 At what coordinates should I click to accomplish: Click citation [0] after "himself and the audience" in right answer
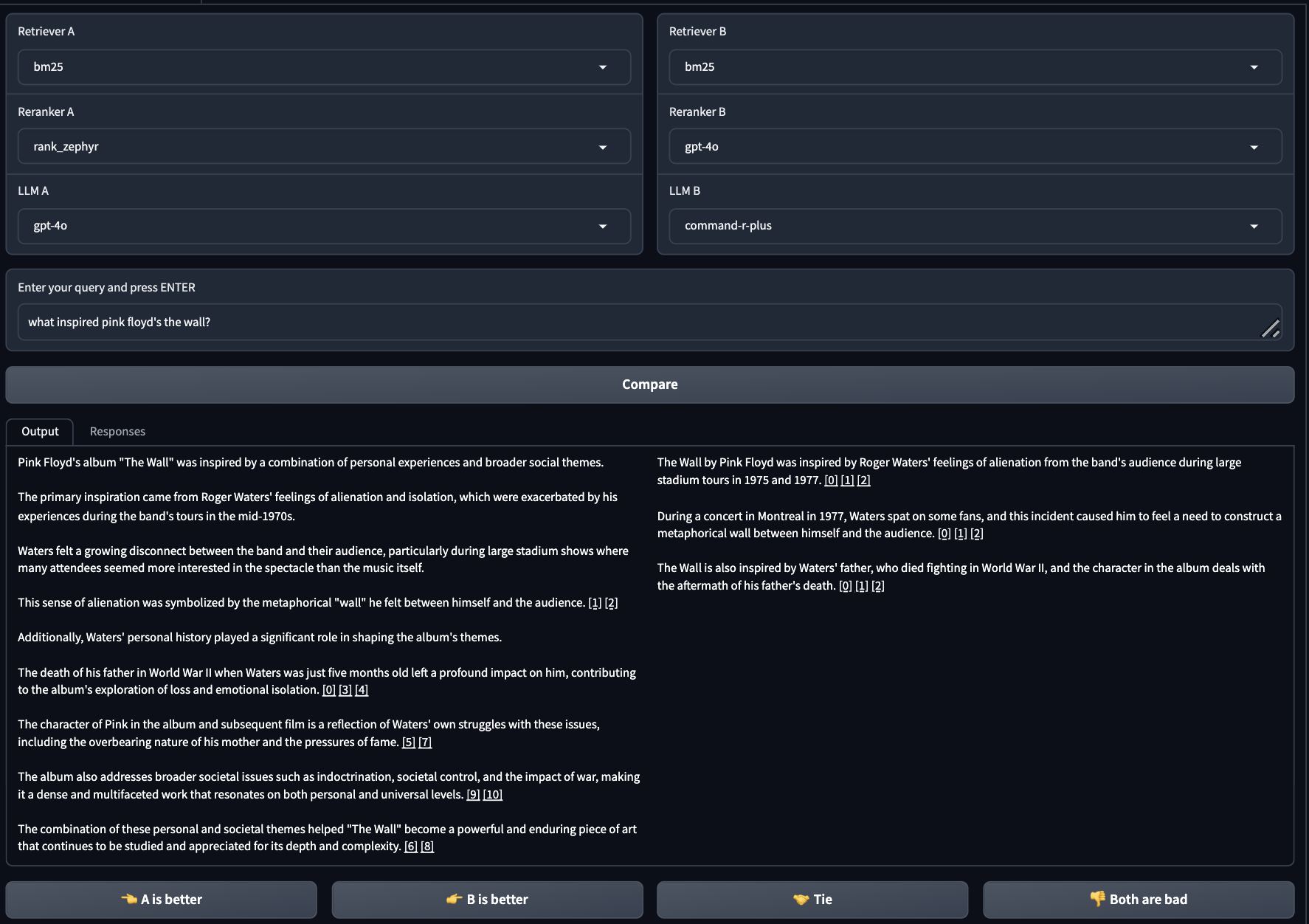click(x=944, y=534)
